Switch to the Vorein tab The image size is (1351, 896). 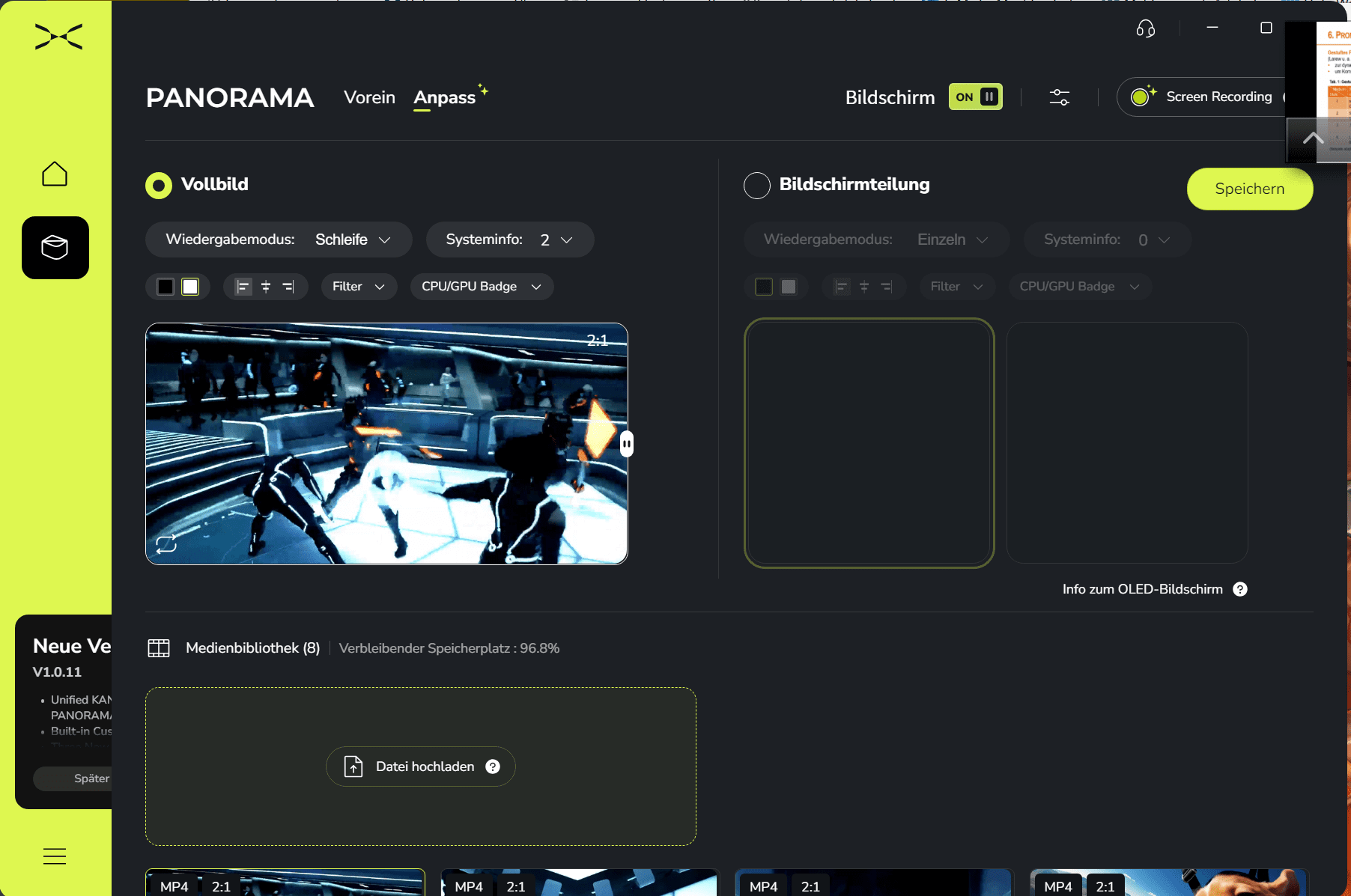coord(369,97)
